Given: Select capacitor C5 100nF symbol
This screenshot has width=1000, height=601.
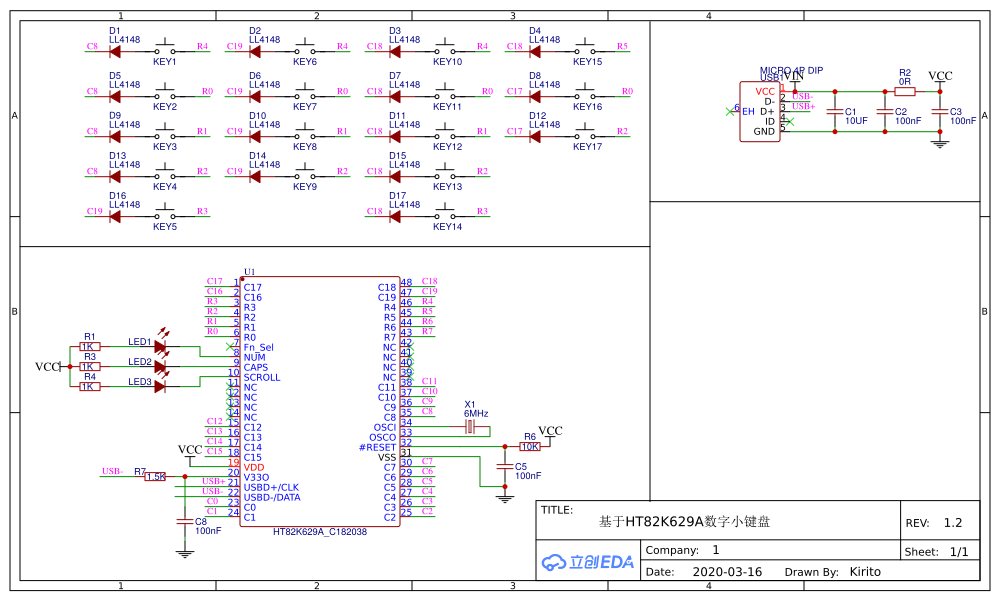Looking at the screenshot, I should [x=504, y=466].
